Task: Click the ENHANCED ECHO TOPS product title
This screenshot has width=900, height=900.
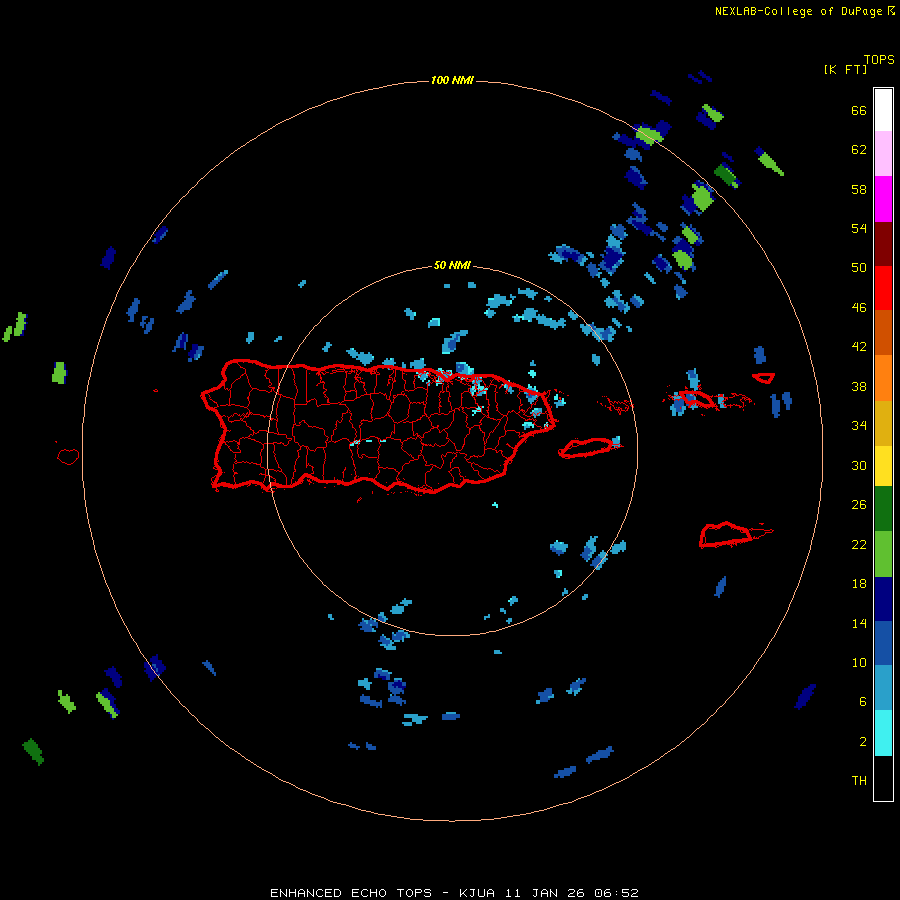Action: 351,893
